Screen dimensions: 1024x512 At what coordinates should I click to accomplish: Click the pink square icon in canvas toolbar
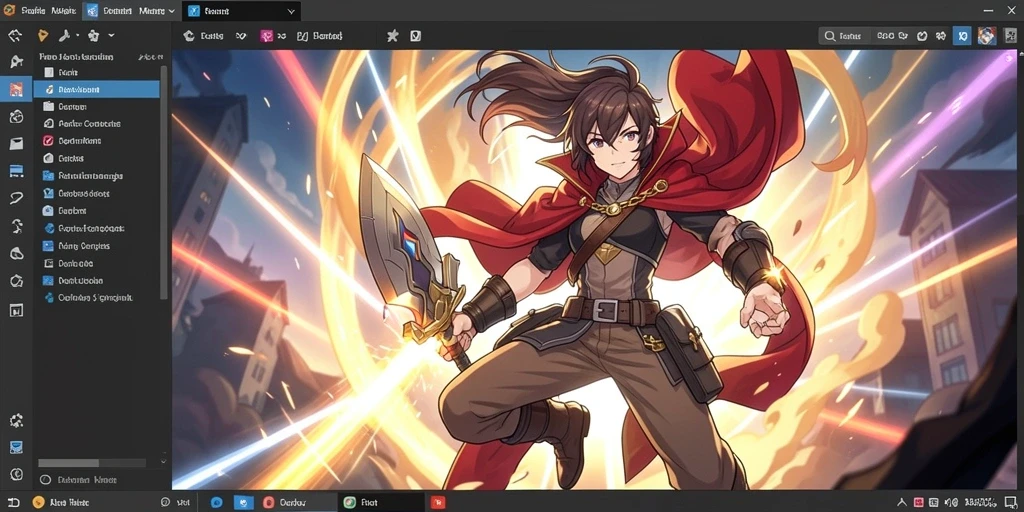pos(266,36)
